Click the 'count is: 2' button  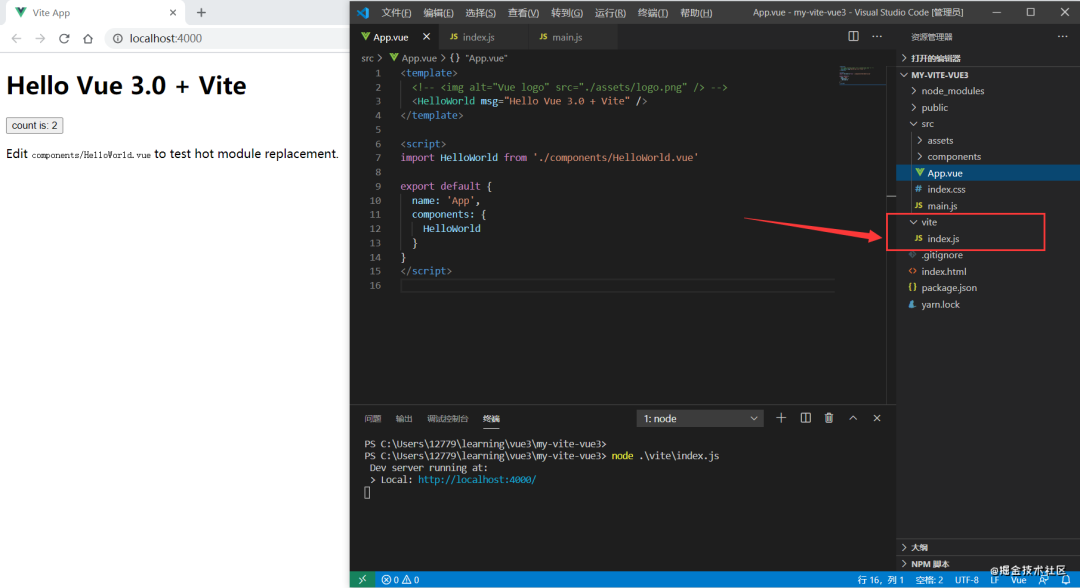coord(34,125)
